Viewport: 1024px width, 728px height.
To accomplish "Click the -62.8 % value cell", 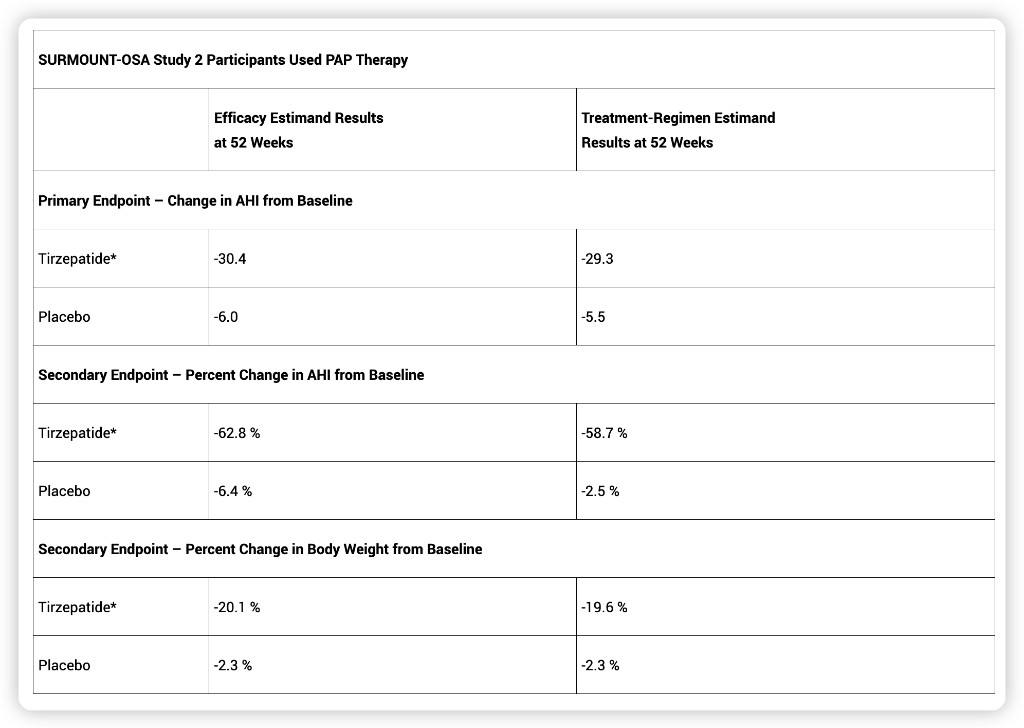I will (236, 433).
